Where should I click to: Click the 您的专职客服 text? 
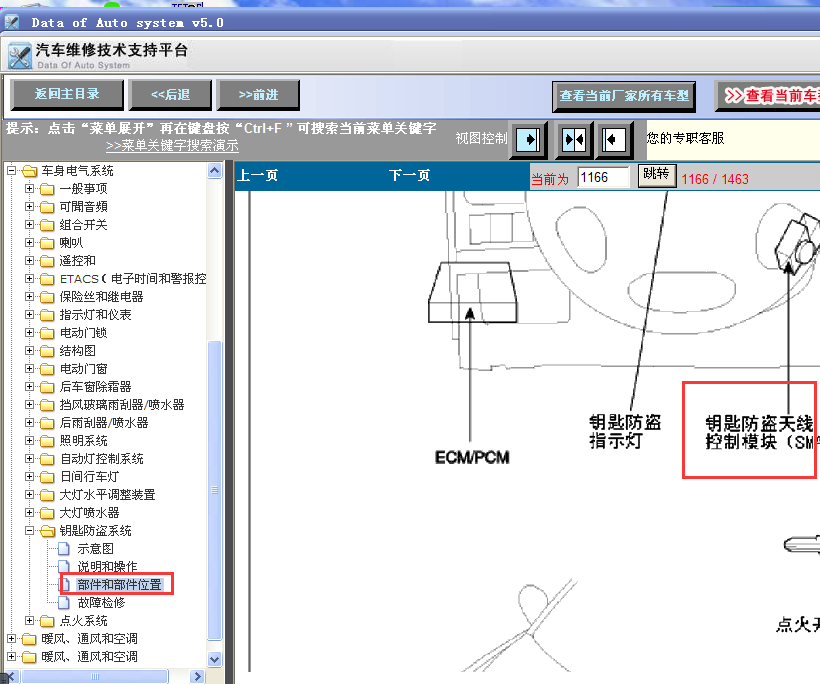685,138
